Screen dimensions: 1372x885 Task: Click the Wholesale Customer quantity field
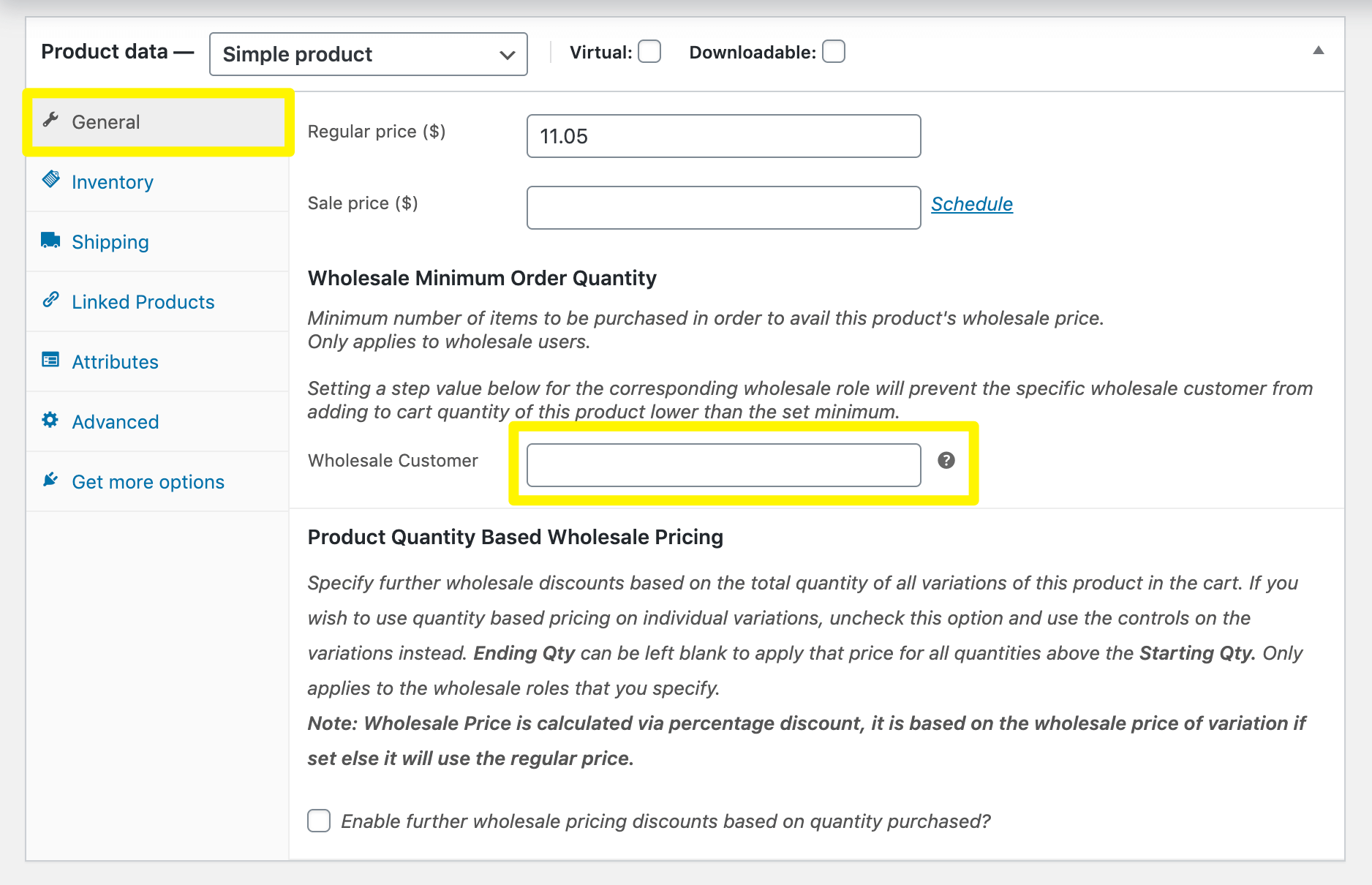click(x=723, y=464)
